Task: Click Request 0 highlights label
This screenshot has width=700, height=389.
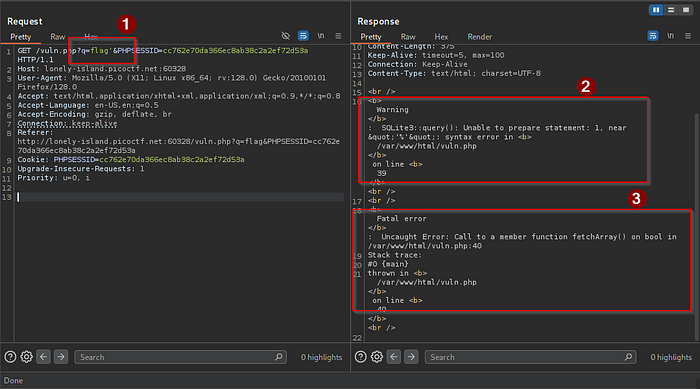Action: (x=321, y=357)
